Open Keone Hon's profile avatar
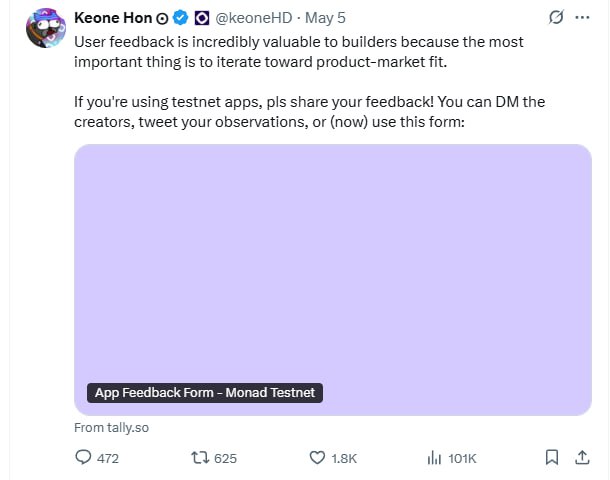Image resolution: width=610 pixels, height=480 pixels. click(46, 28)
